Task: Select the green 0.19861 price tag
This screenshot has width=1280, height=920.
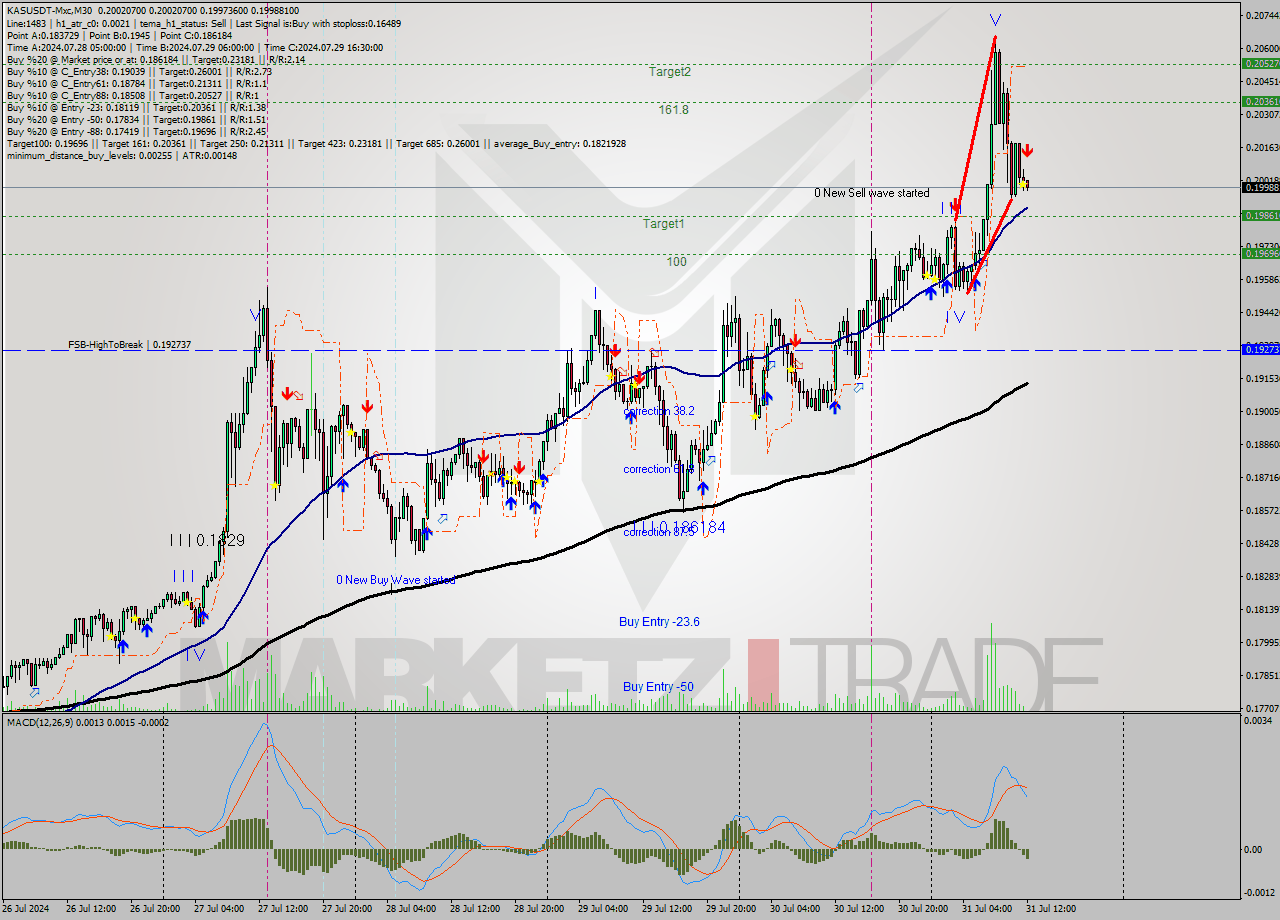Action: pos(1260,215)
